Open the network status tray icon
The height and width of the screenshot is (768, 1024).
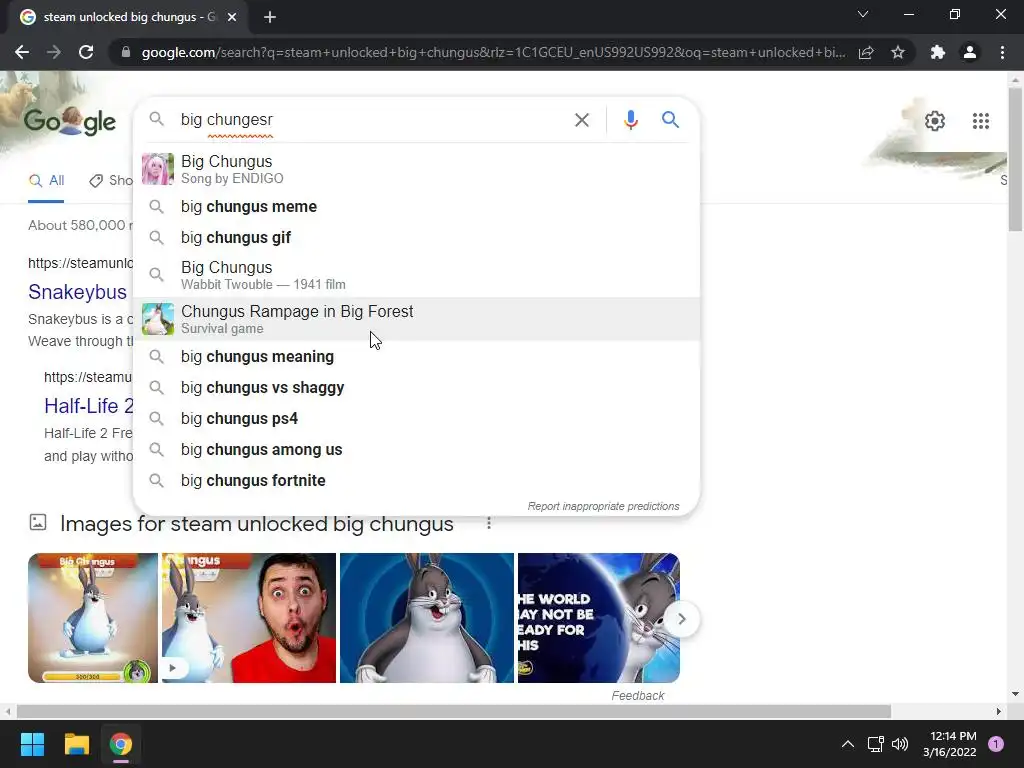point(875,744)
